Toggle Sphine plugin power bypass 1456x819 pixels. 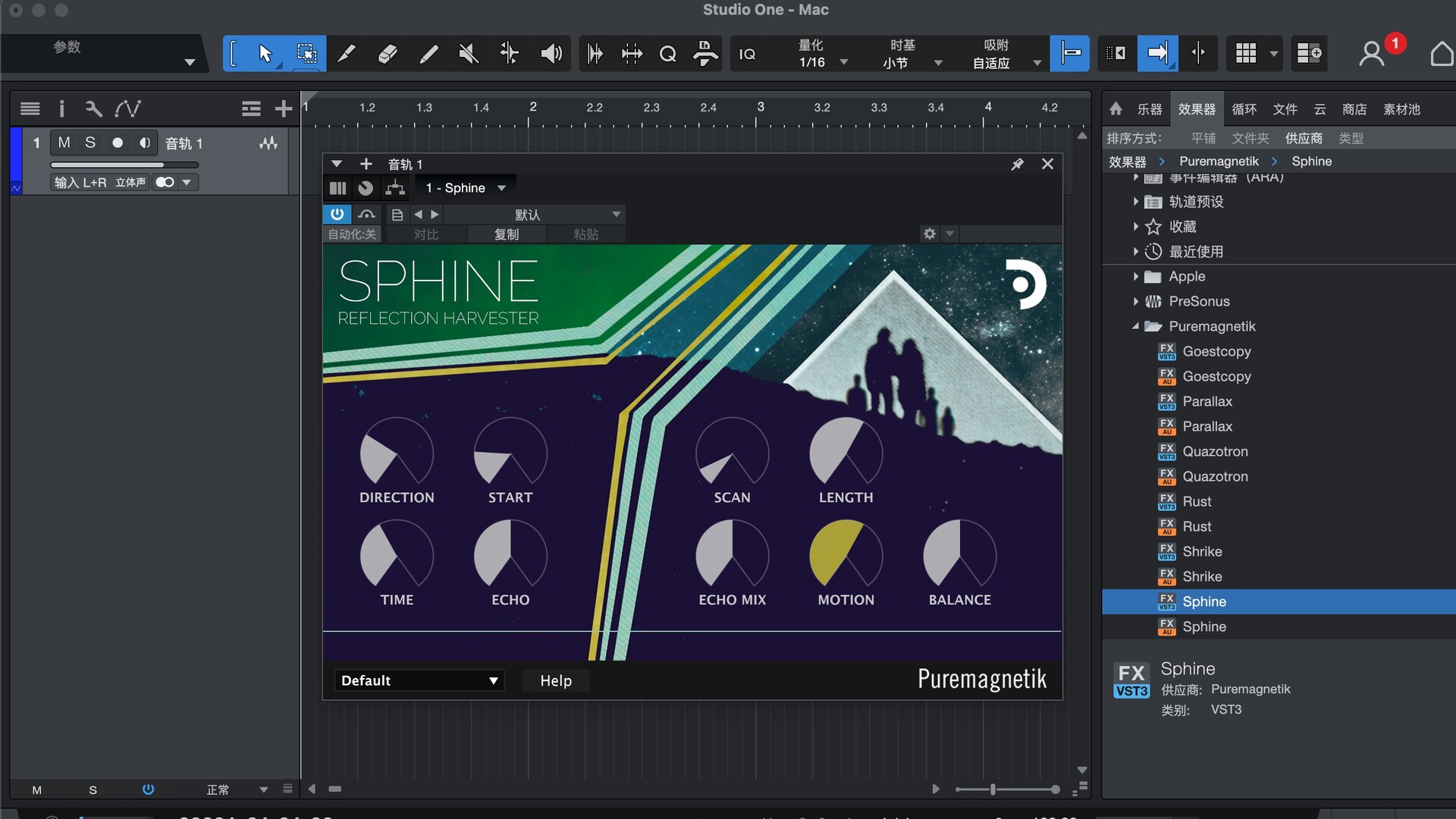pyautogui.click(x=337, y=215)
